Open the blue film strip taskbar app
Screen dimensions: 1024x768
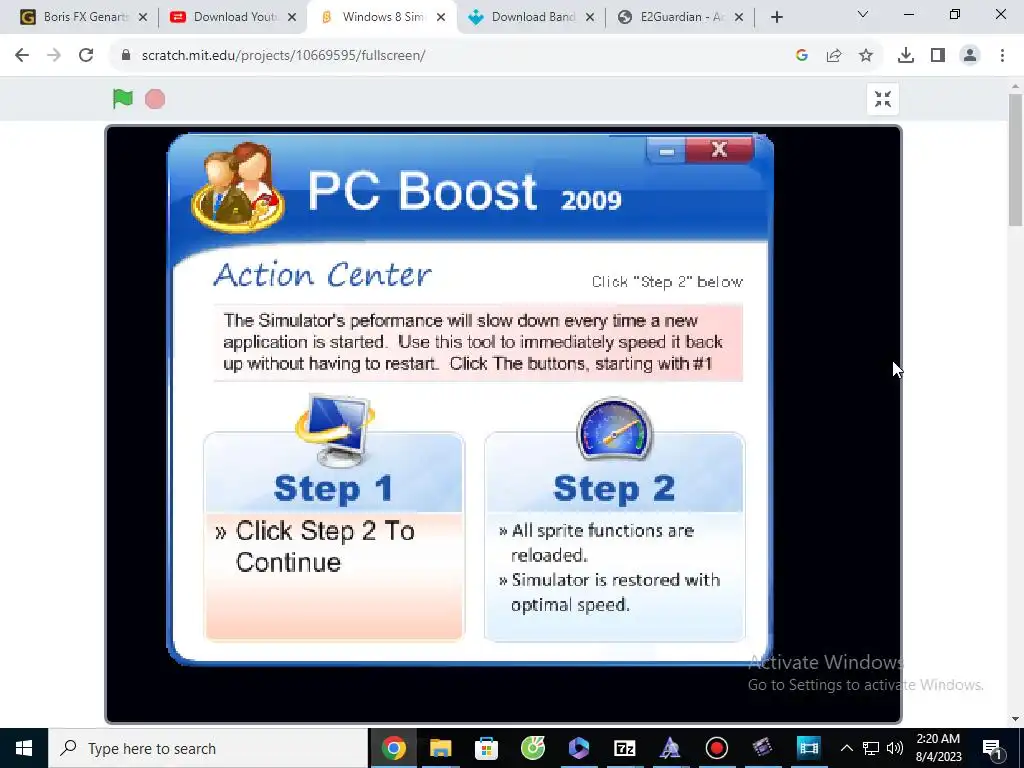[x=808, y=748]
